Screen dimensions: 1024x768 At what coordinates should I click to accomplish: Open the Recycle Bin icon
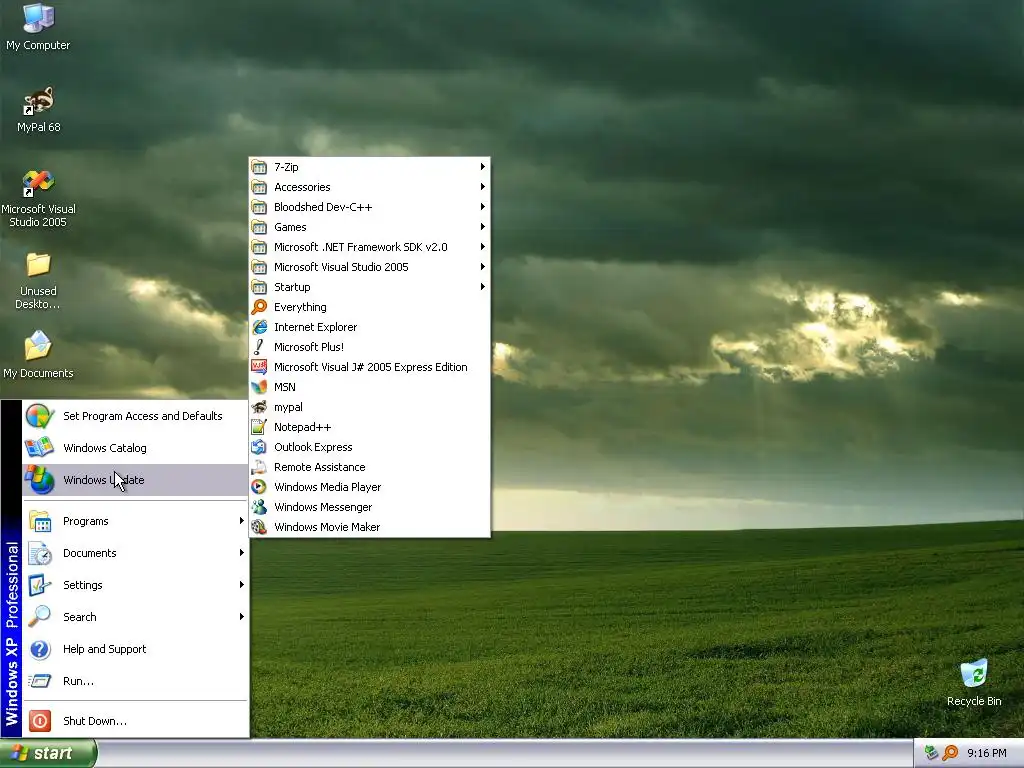click(974, 683)
